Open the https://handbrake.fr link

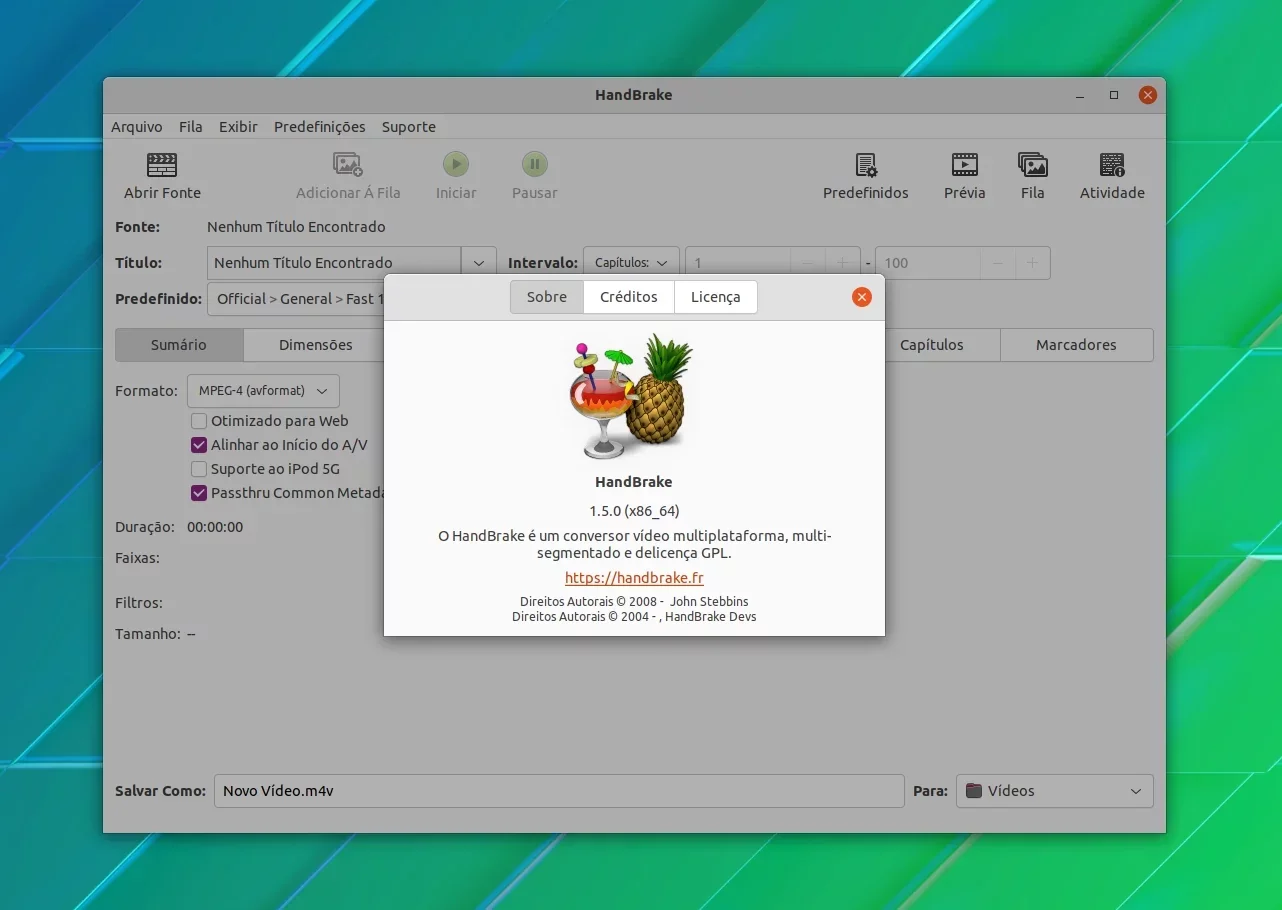tap(634, 578)
